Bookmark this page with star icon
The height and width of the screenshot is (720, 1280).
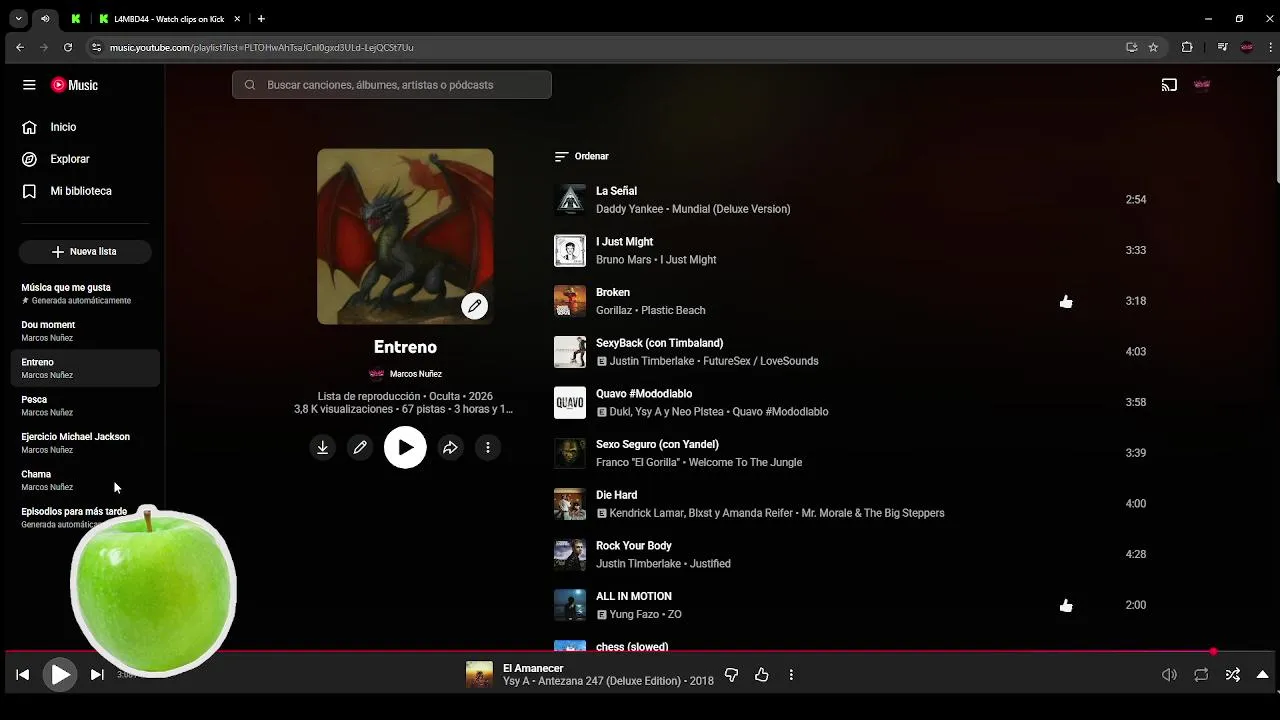pyautogui.click(x=1153, y=47)
